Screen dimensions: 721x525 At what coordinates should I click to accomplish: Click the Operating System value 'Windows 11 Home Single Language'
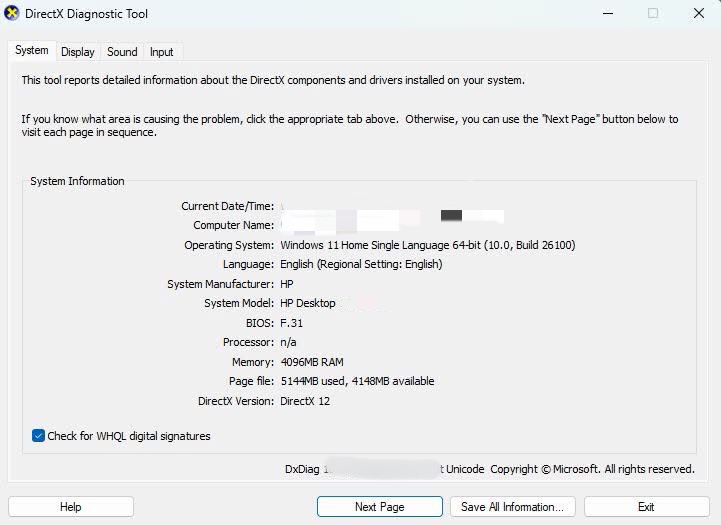365,245
